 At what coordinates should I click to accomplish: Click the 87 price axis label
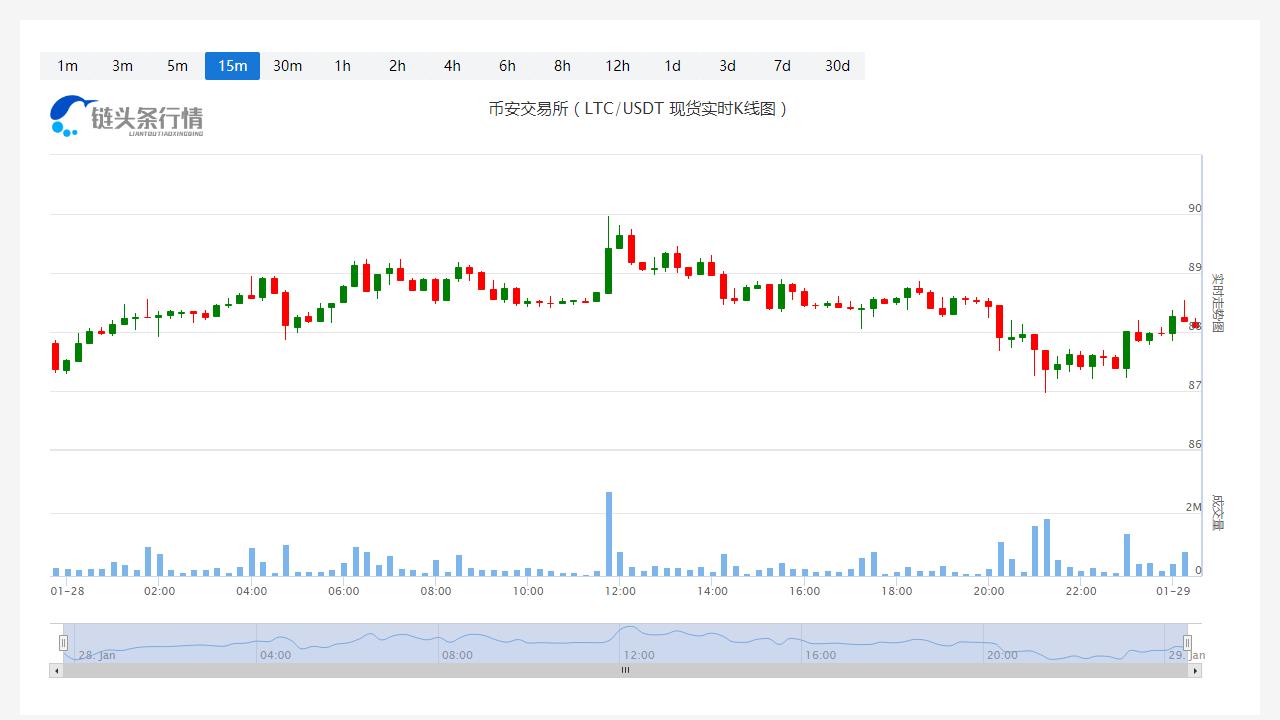pos(1194,385)
